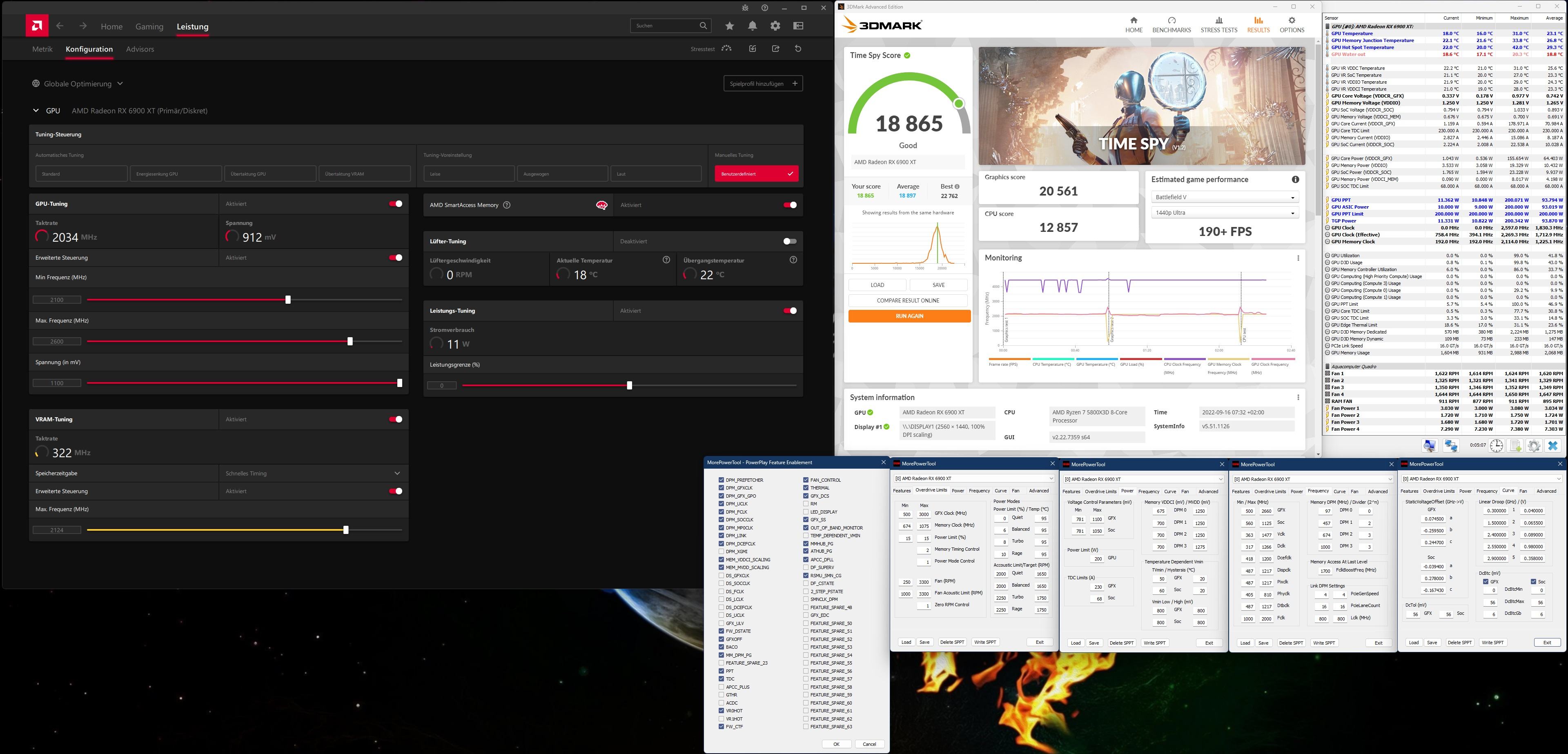The image size is (1568, 754).
Task: Open the Speicherzeitgabe Schnelles Timing dropdown
Action: tap(397, 474)
